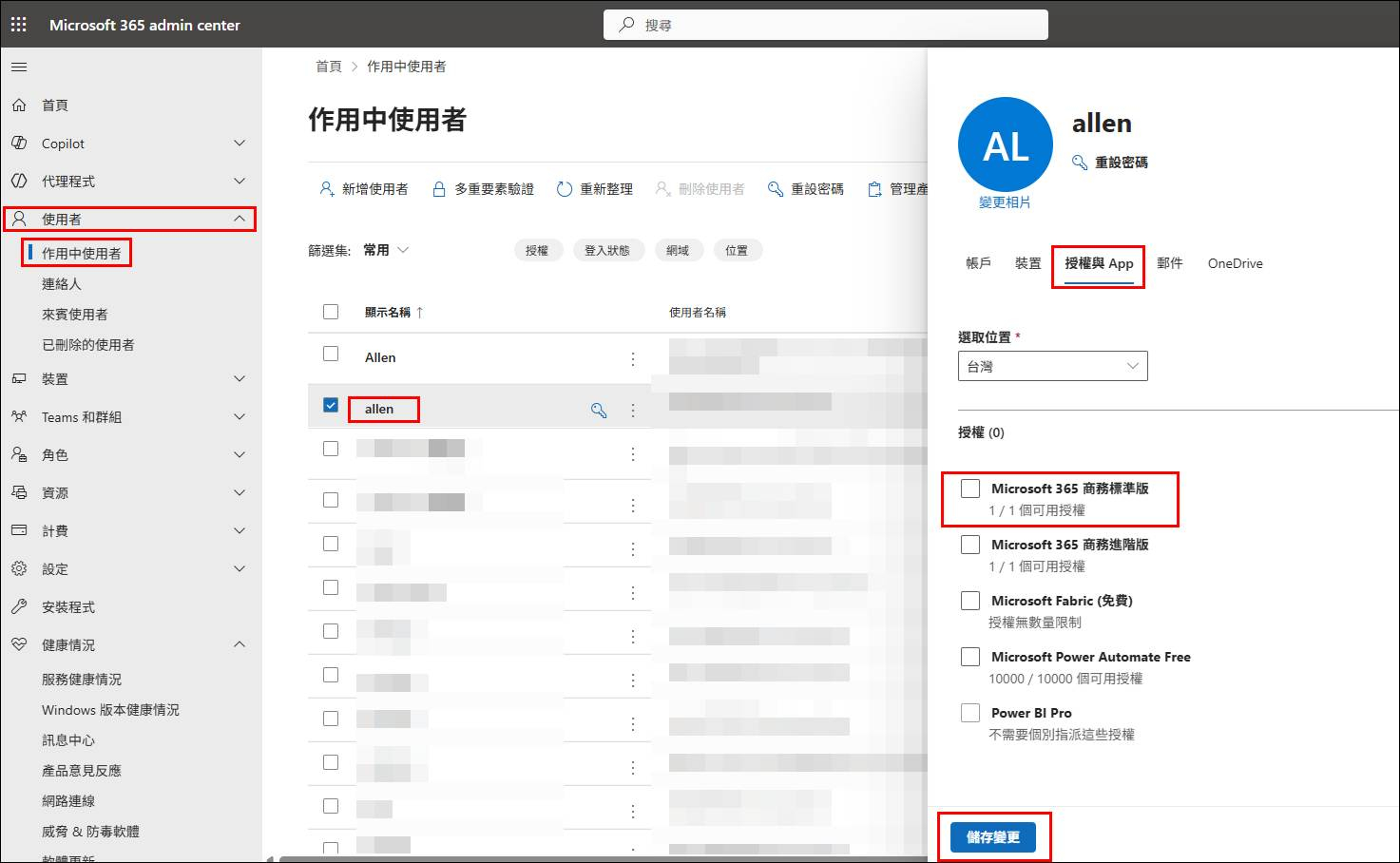Click the search magnifier icon in the top bar
Screen dimensions: 1400x863
(626, 25)
